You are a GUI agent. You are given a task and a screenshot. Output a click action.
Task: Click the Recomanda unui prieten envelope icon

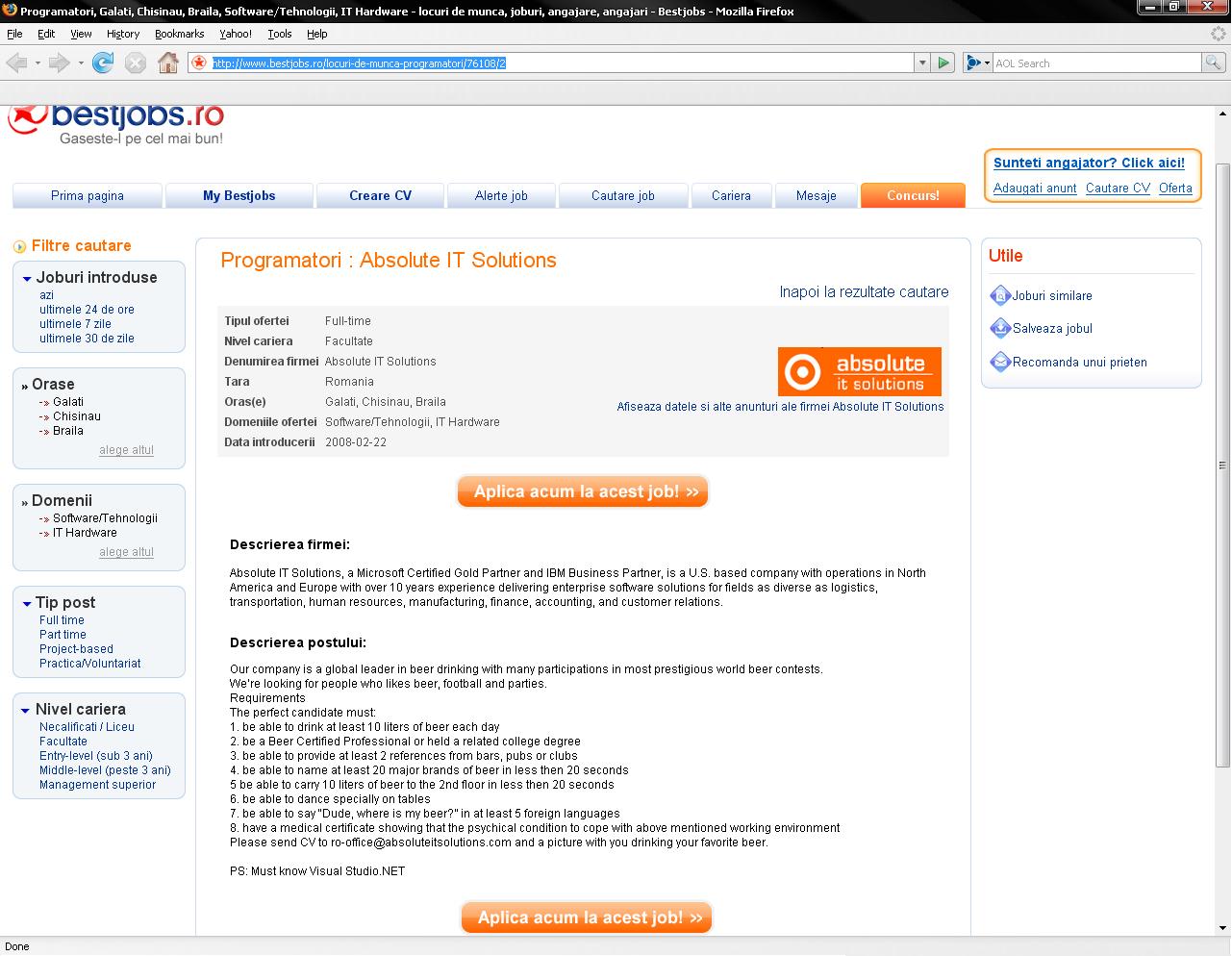pyautogui.click(x=1000, y=362)
